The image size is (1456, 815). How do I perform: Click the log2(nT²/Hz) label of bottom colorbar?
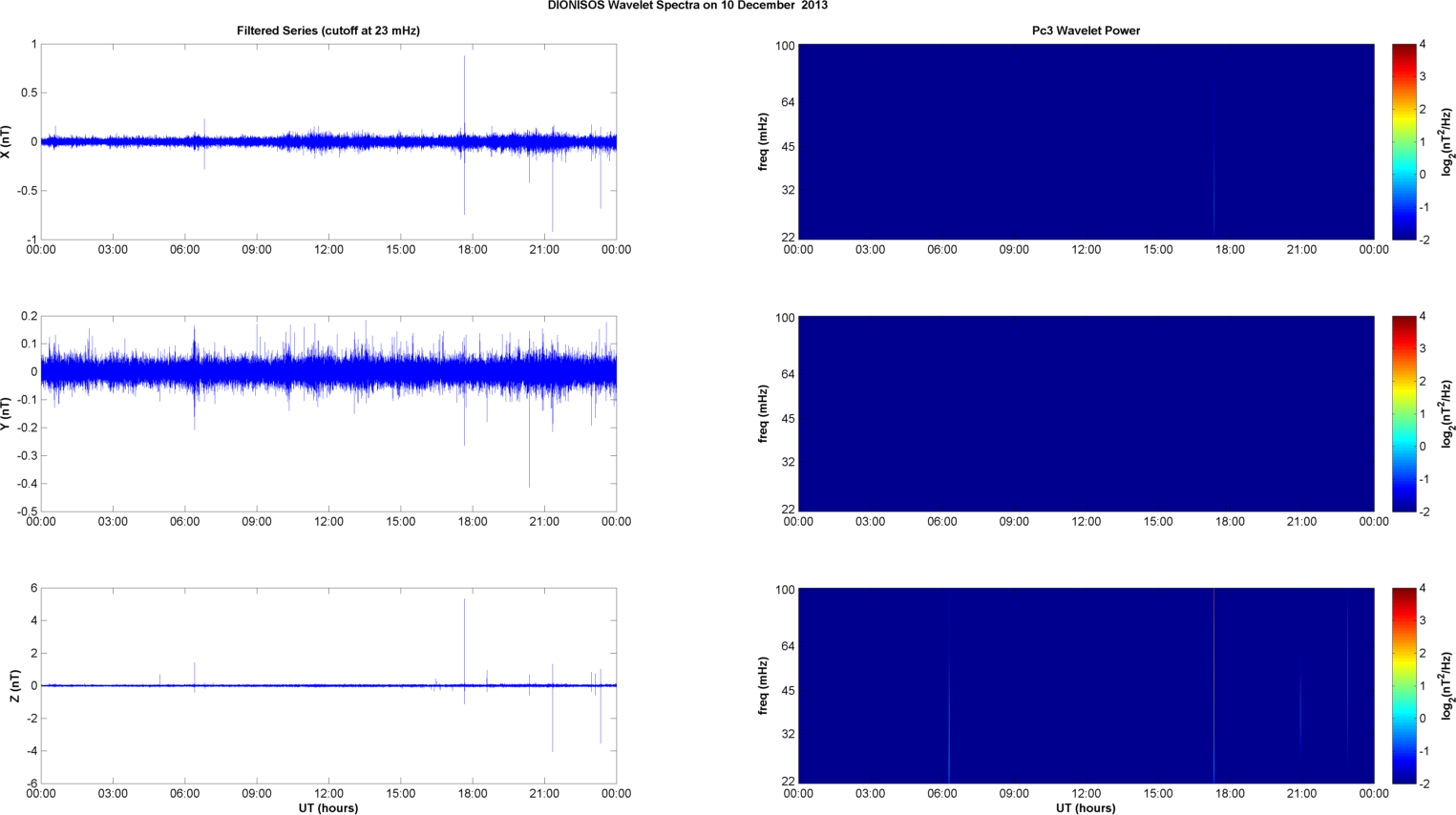point(1446,686)
